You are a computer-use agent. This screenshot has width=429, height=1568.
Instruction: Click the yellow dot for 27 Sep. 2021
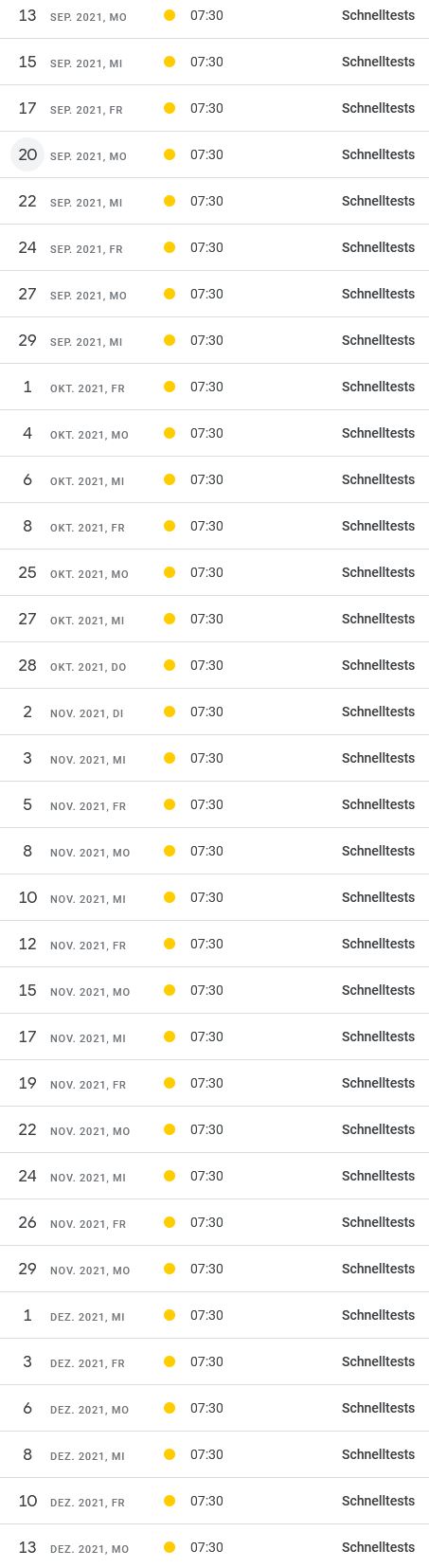point(170,294)
